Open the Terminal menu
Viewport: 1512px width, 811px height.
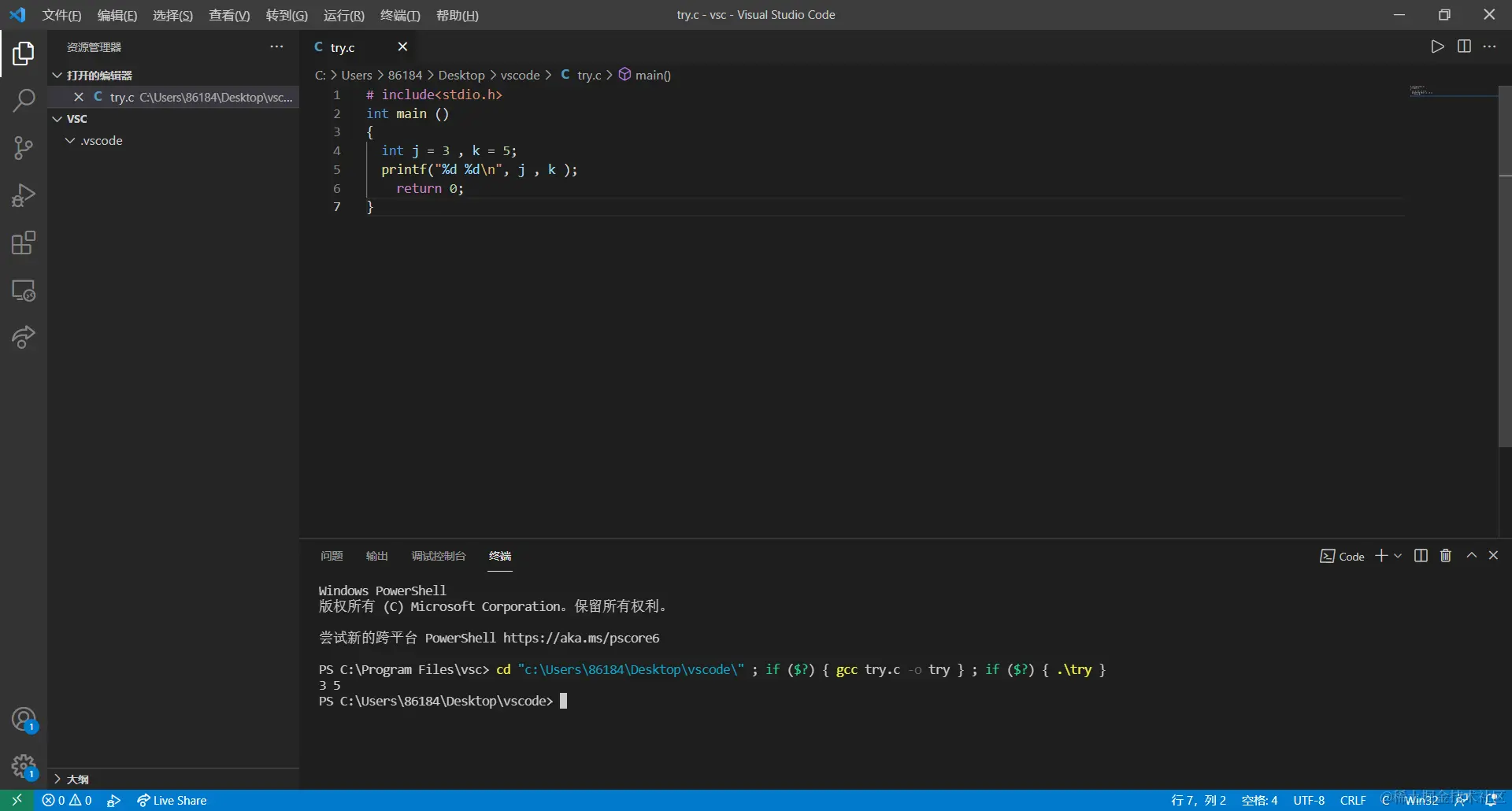pyautogui.click(x=400, y=15)
